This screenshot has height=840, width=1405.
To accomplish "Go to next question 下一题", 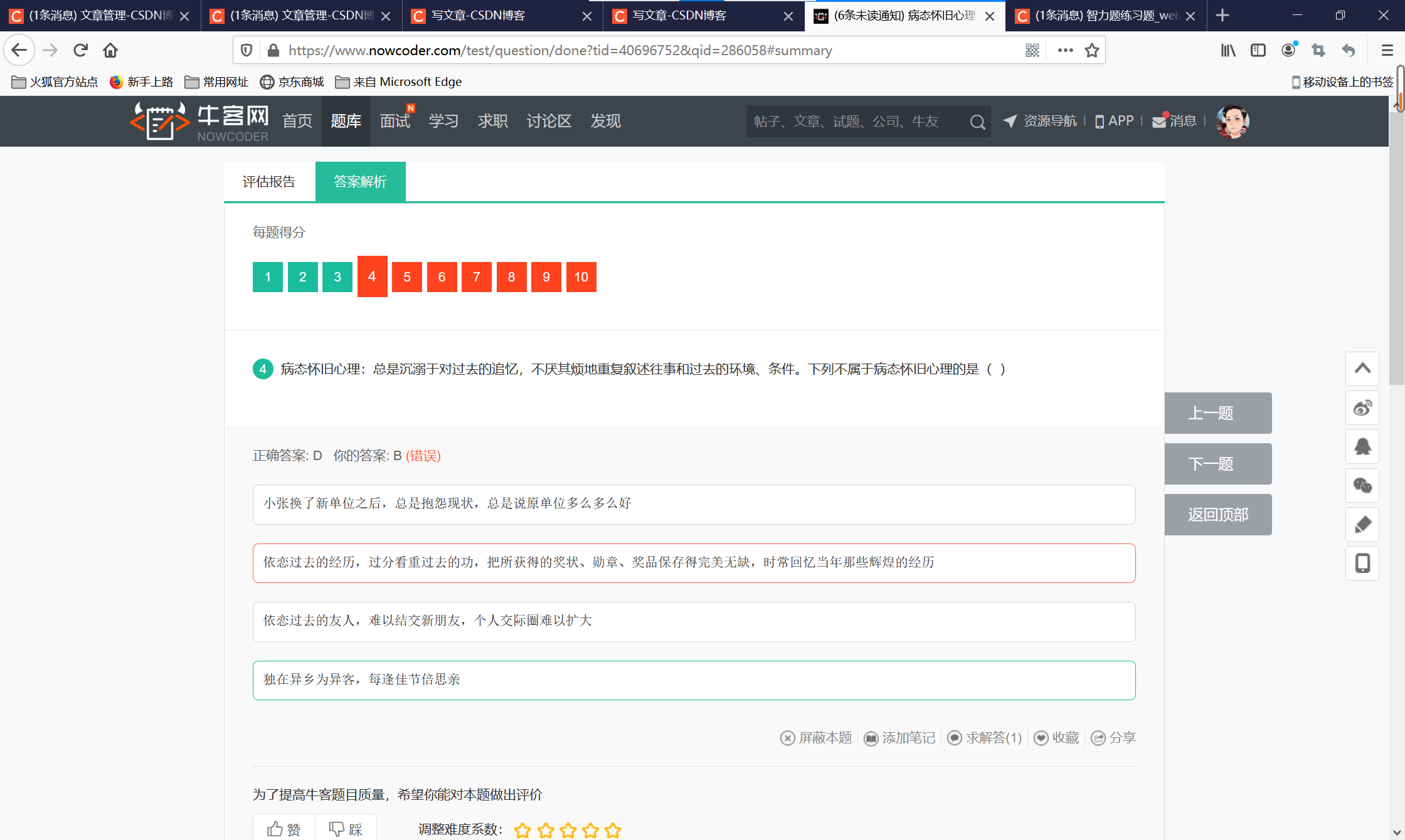I will [x=1218, y=464].
